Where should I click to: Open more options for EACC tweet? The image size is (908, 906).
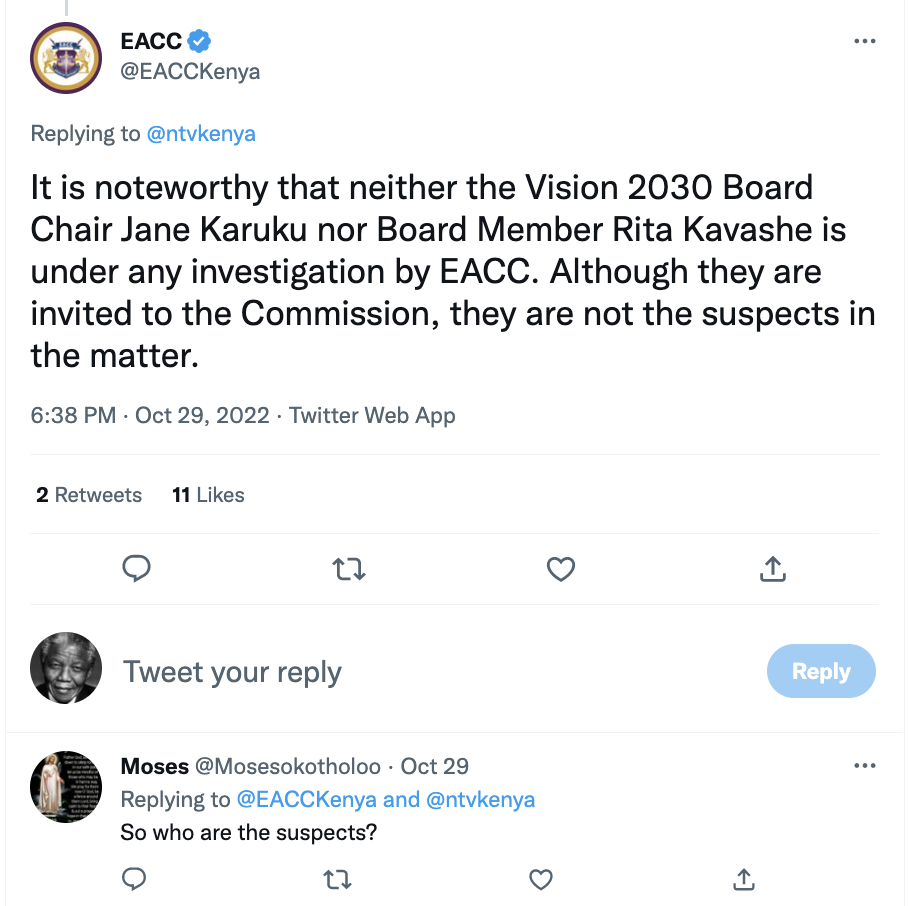pos(864,41)
